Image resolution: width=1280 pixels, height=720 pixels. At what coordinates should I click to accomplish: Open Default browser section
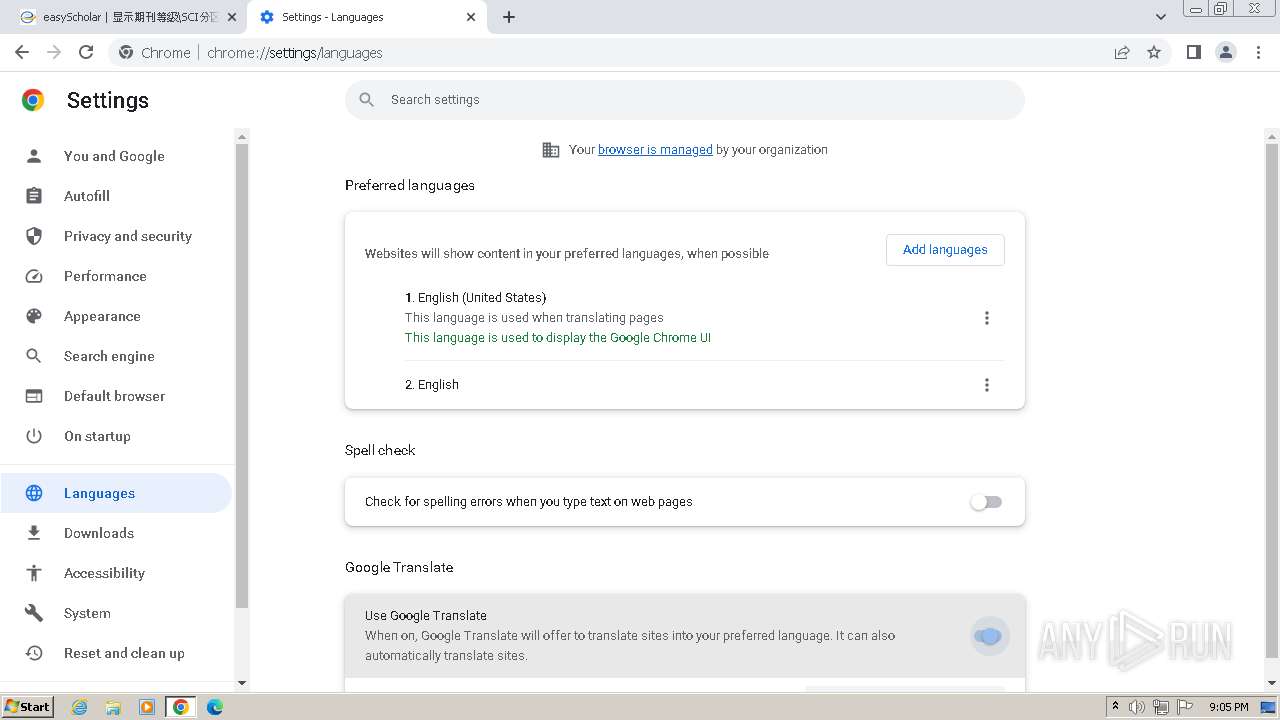pos(118,396)
